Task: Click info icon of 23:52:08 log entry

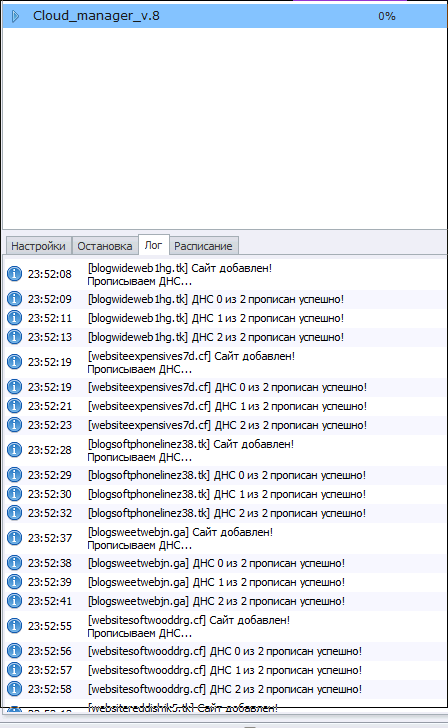Action: pos(14,274)
